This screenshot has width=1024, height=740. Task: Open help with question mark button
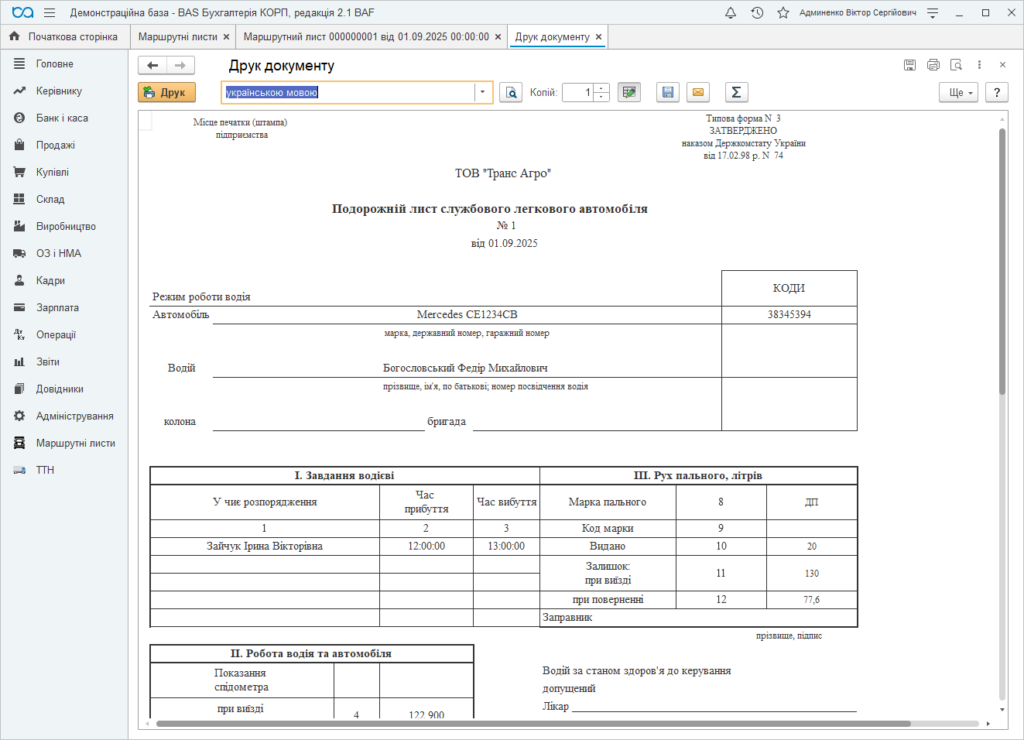click(997, 92)
